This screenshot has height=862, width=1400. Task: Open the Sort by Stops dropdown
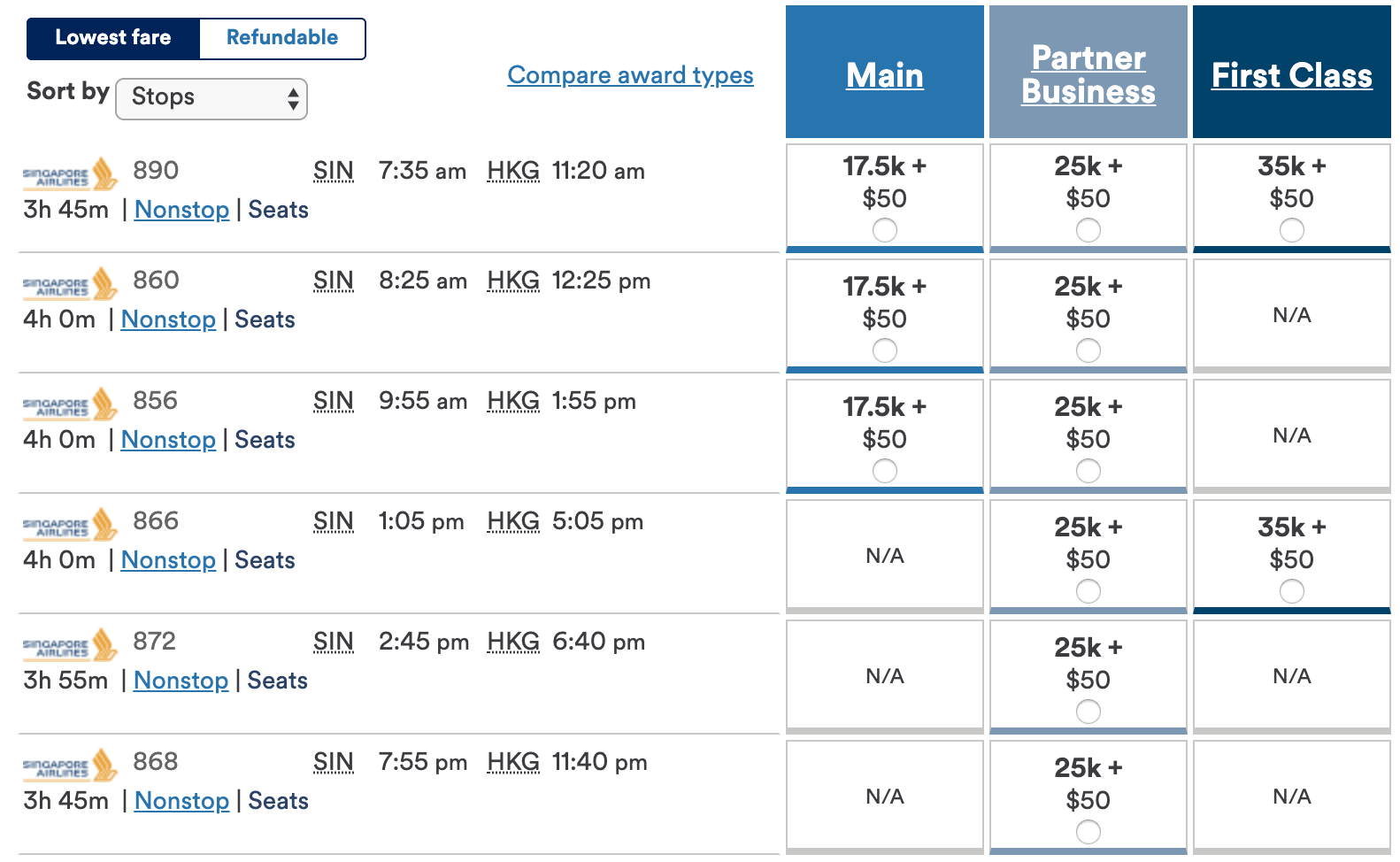click(212, 98)
